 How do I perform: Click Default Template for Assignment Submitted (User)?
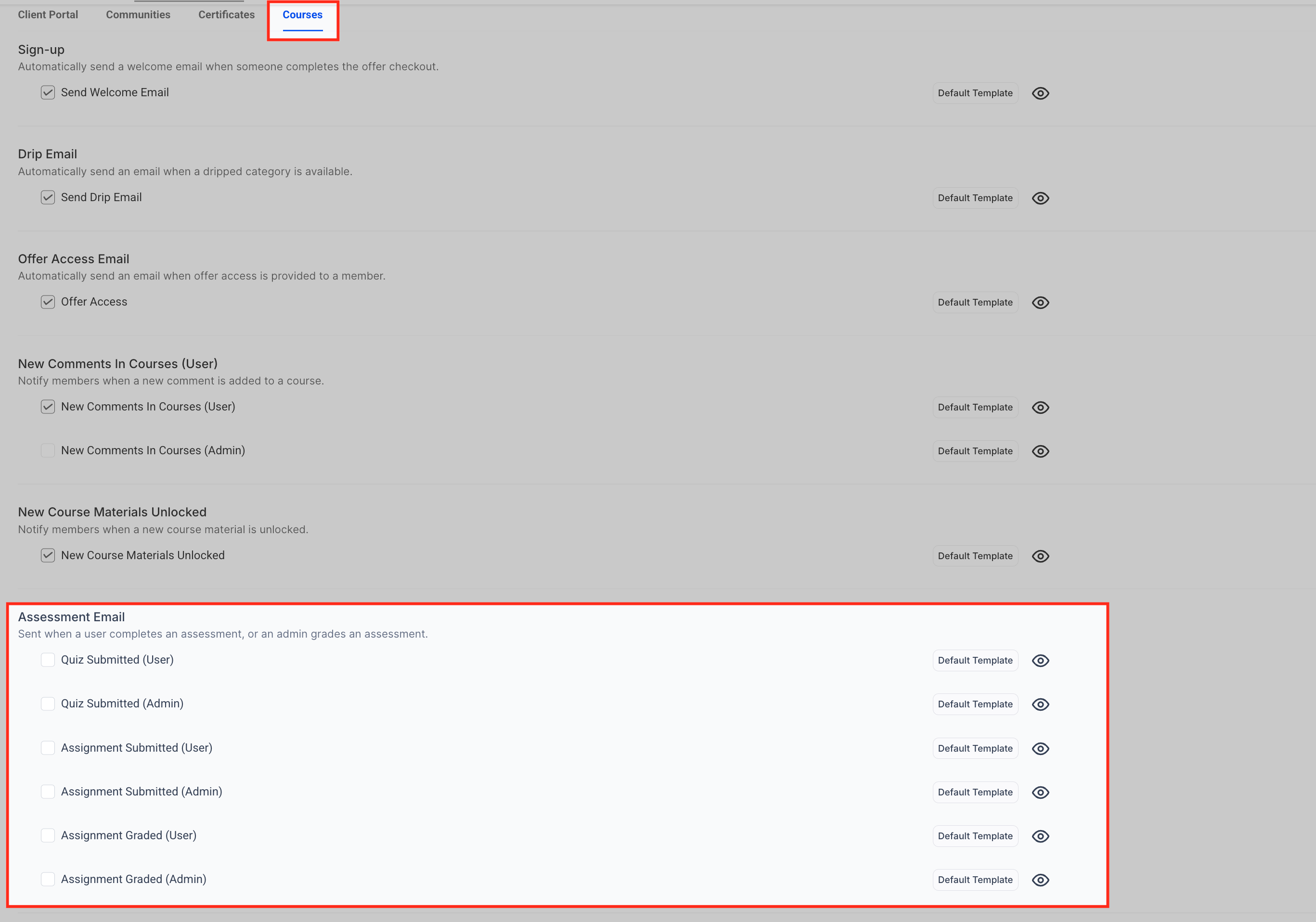pos(974,748)
